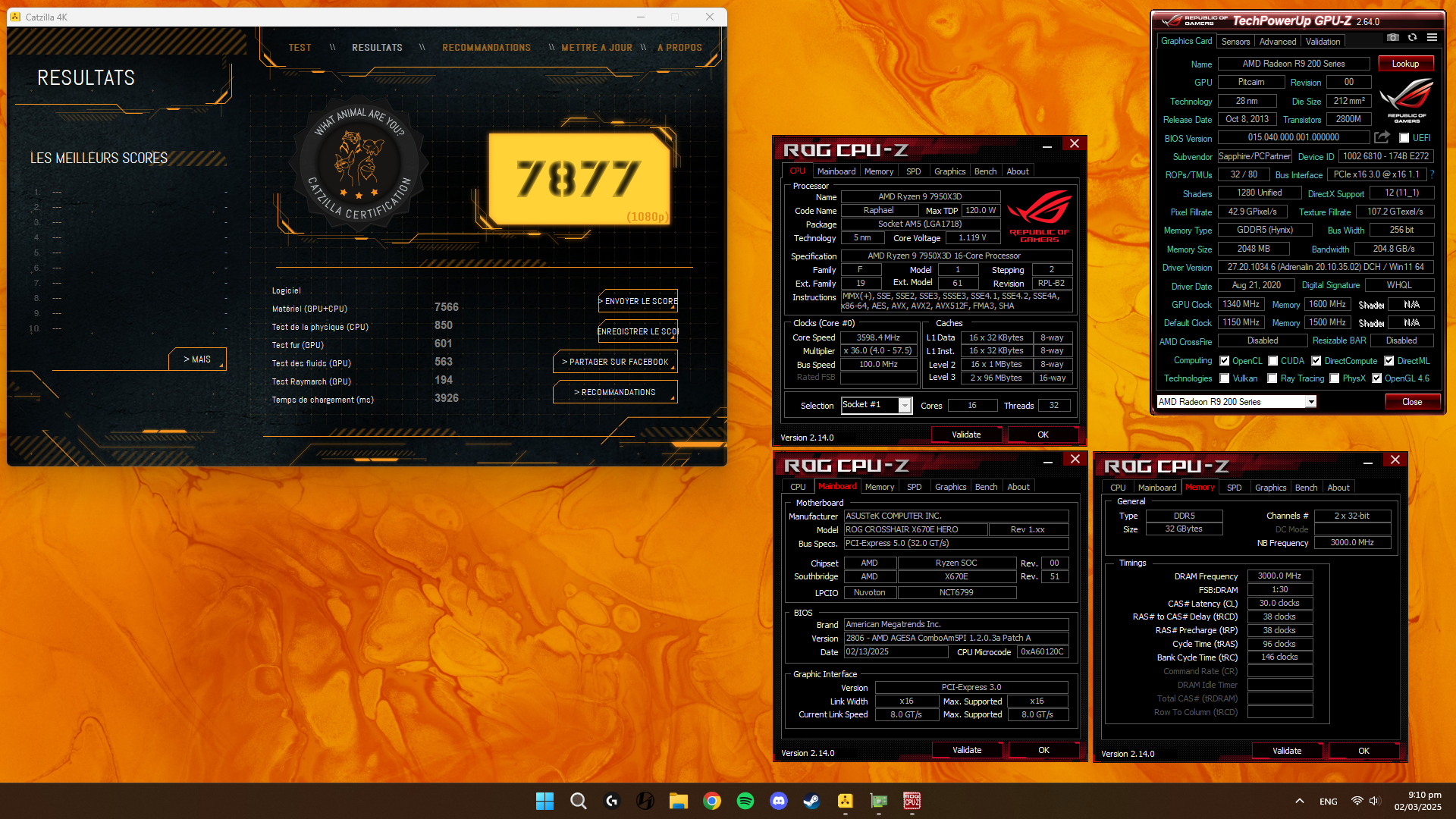Click the > RECOMMANDATIONS button below Facebook
Image resolution: width=1456 pixels, height=819 pixels.
pos(615,392)
